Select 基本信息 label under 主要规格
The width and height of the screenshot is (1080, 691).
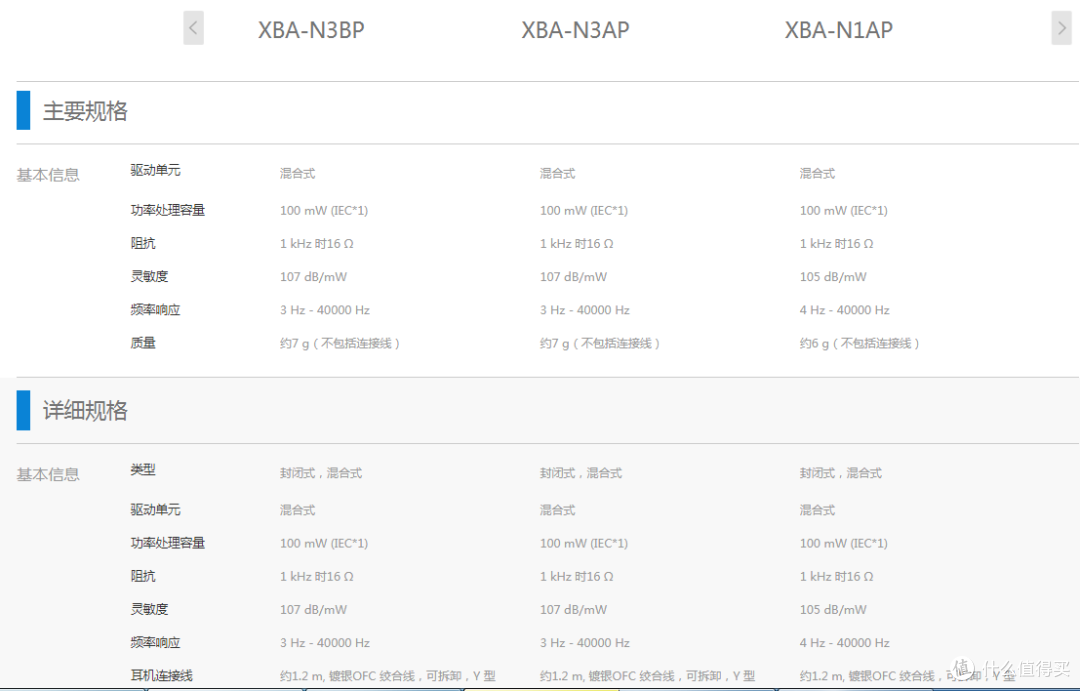47,175
